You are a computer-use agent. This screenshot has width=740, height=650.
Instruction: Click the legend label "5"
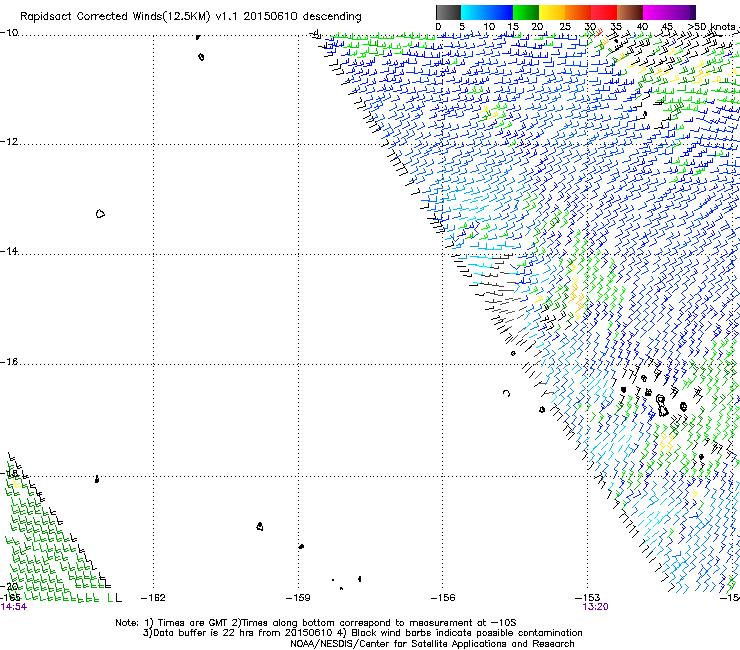click(462, 27)
